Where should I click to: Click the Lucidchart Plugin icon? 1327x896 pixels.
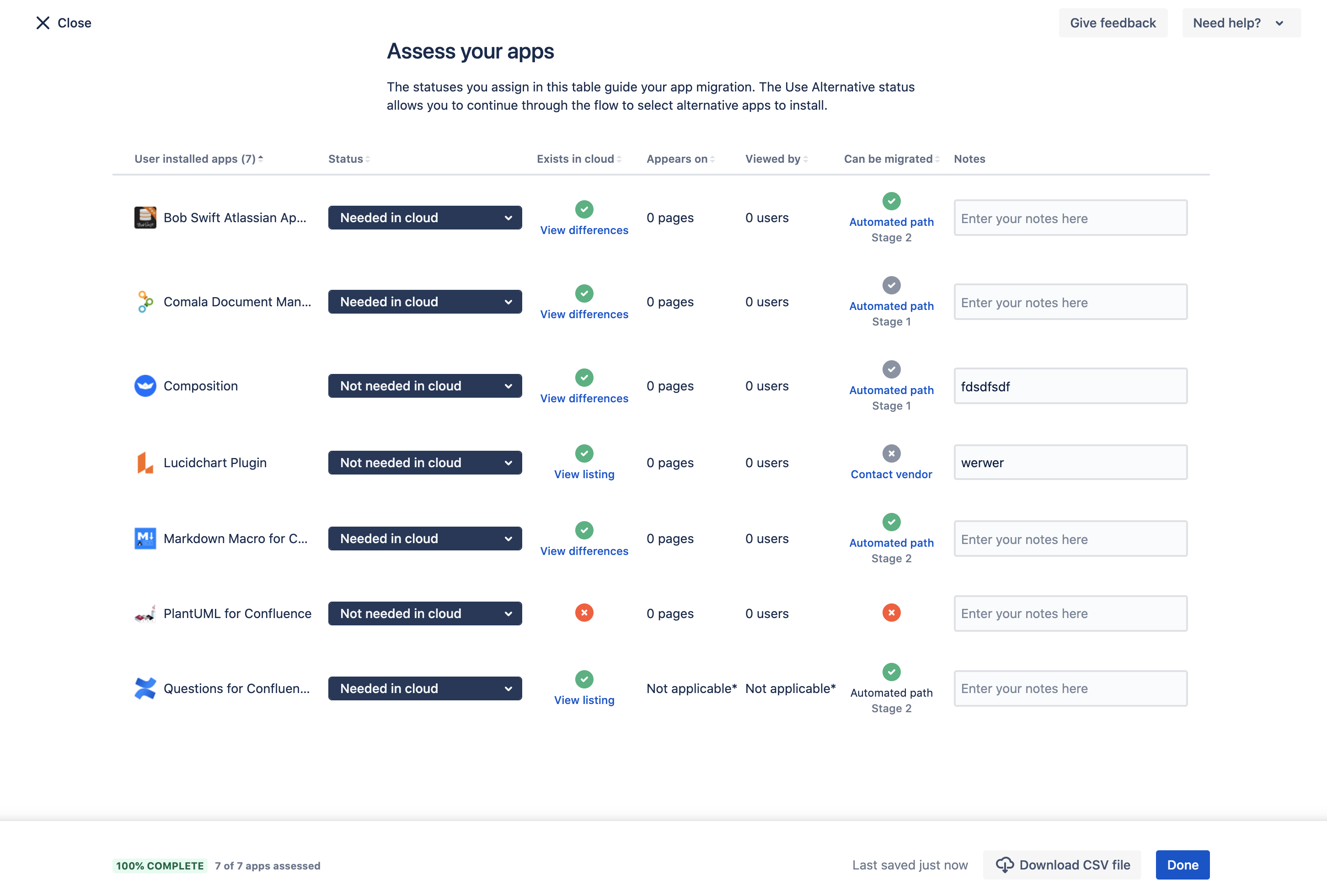(145, 462)
